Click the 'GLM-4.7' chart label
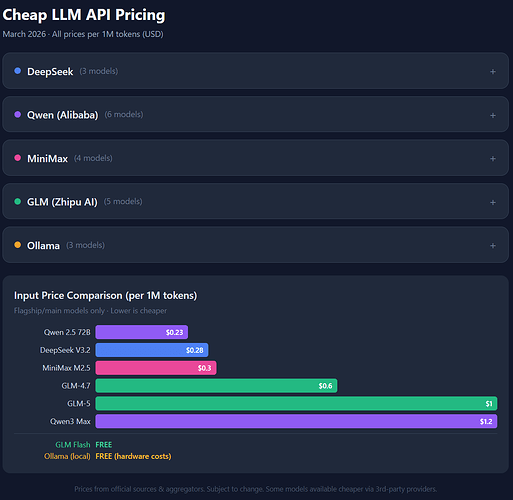513x500 pixels. (76, 386)
